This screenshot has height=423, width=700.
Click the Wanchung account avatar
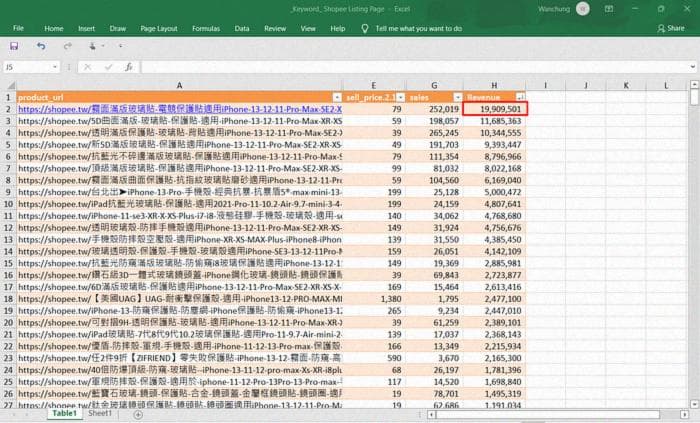583,9
